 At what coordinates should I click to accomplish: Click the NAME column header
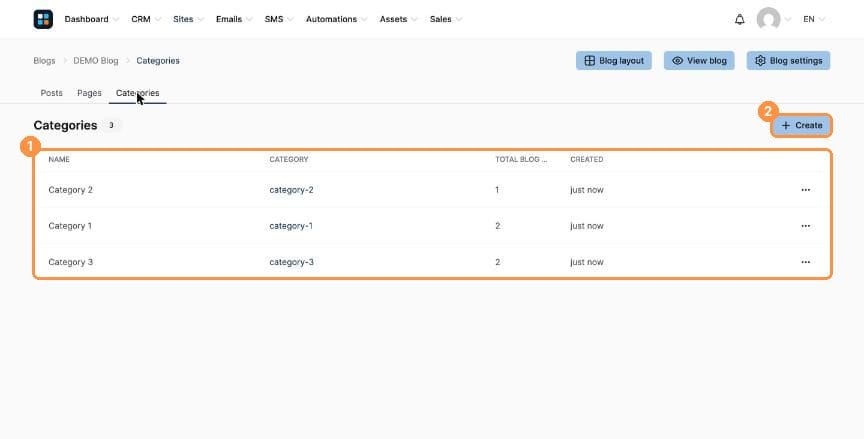[59, 159]
